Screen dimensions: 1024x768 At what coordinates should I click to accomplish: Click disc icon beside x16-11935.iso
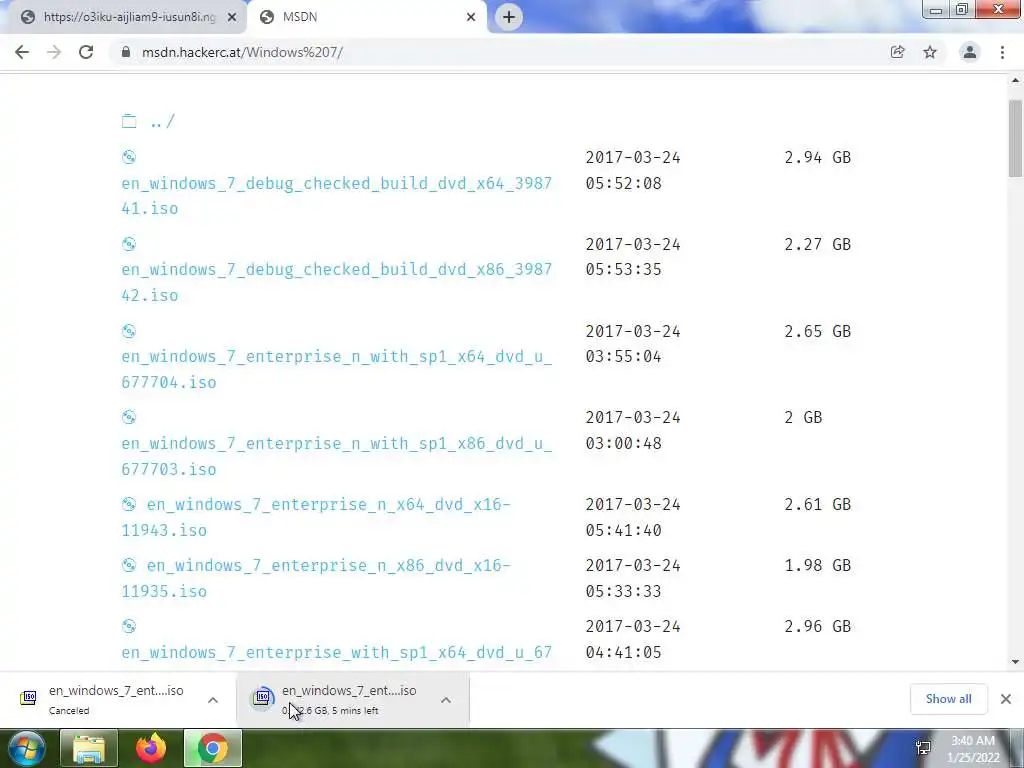(x=129, y=565)
